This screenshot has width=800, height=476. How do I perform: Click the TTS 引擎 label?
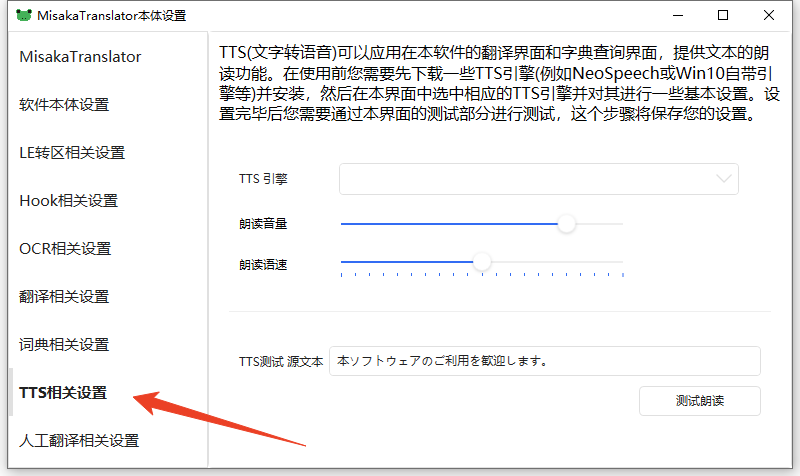click(x=263, y=179)
